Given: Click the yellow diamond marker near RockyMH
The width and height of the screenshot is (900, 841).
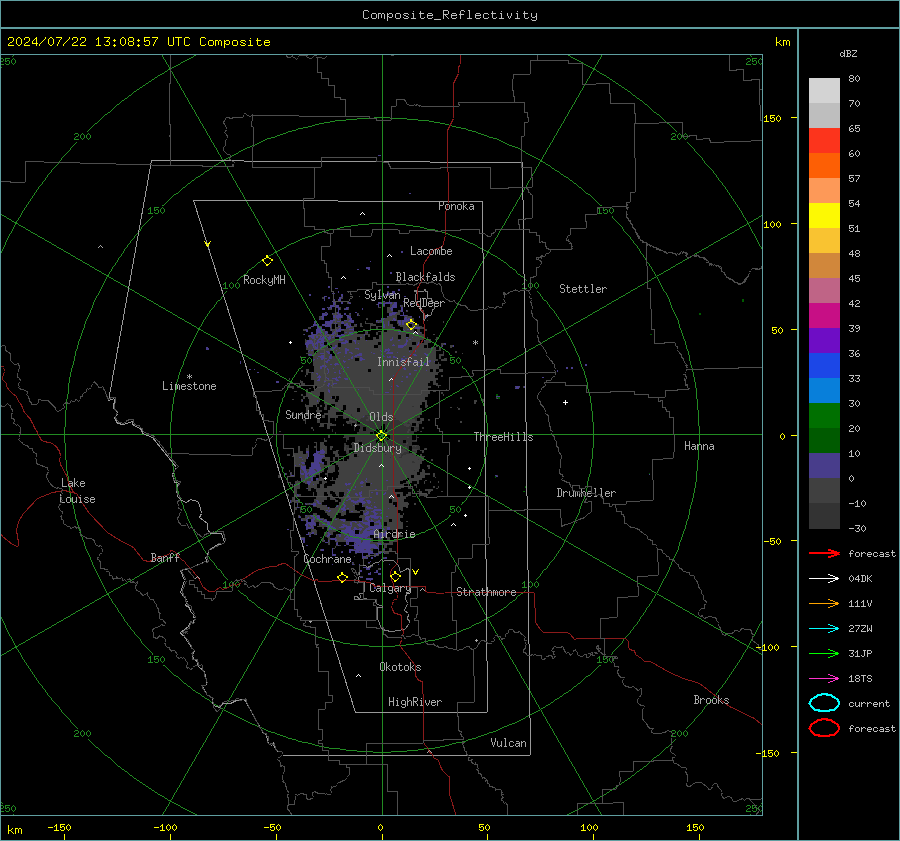Looking at the screenshot, I should tap(267, 261).
